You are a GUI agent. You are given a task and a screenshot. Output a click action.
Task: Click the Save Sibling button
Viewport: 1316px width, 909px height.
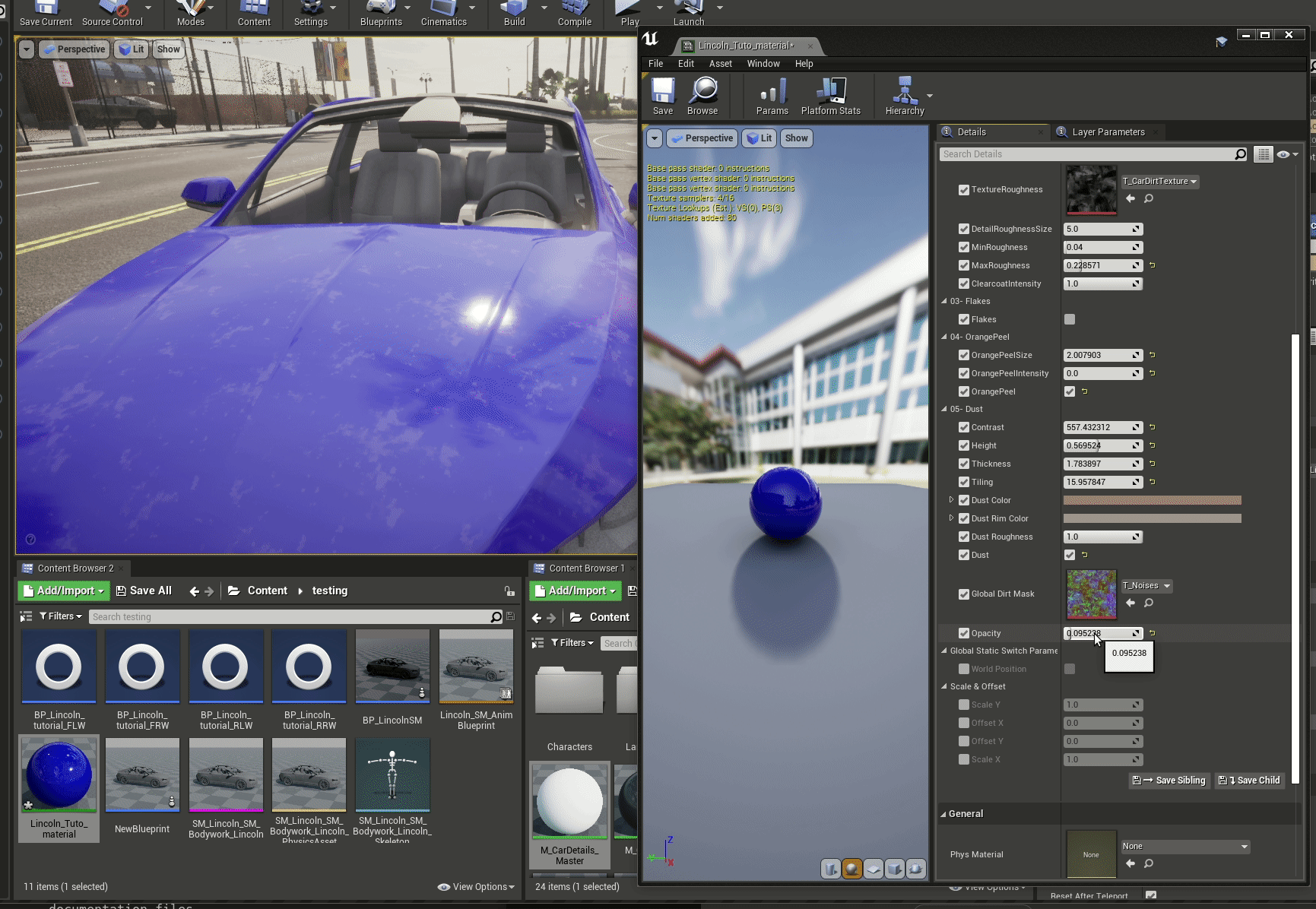(1169, 781)
